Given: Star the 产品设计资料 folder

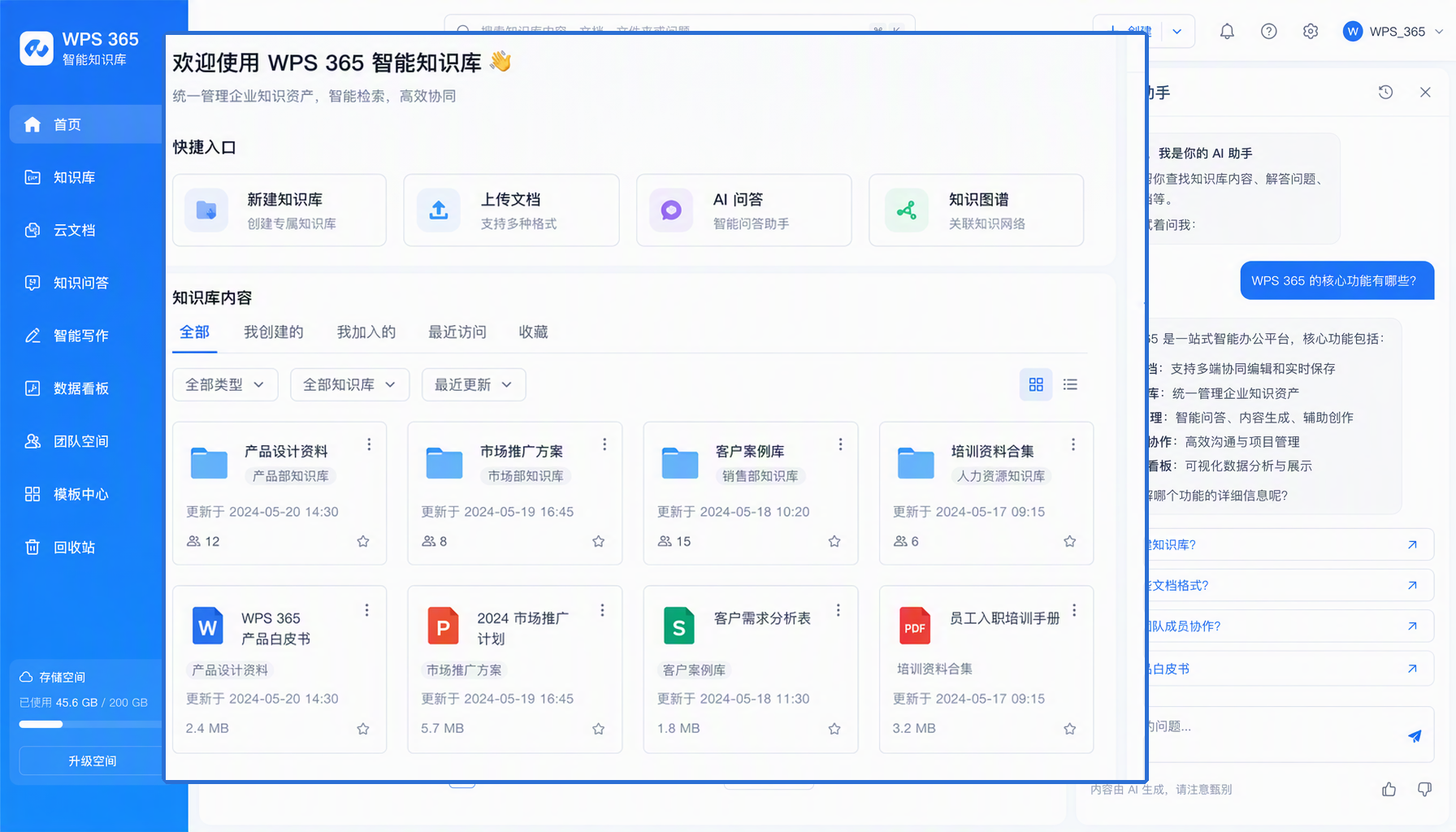Looking at the screenshot, I should (x=363, y=541).
